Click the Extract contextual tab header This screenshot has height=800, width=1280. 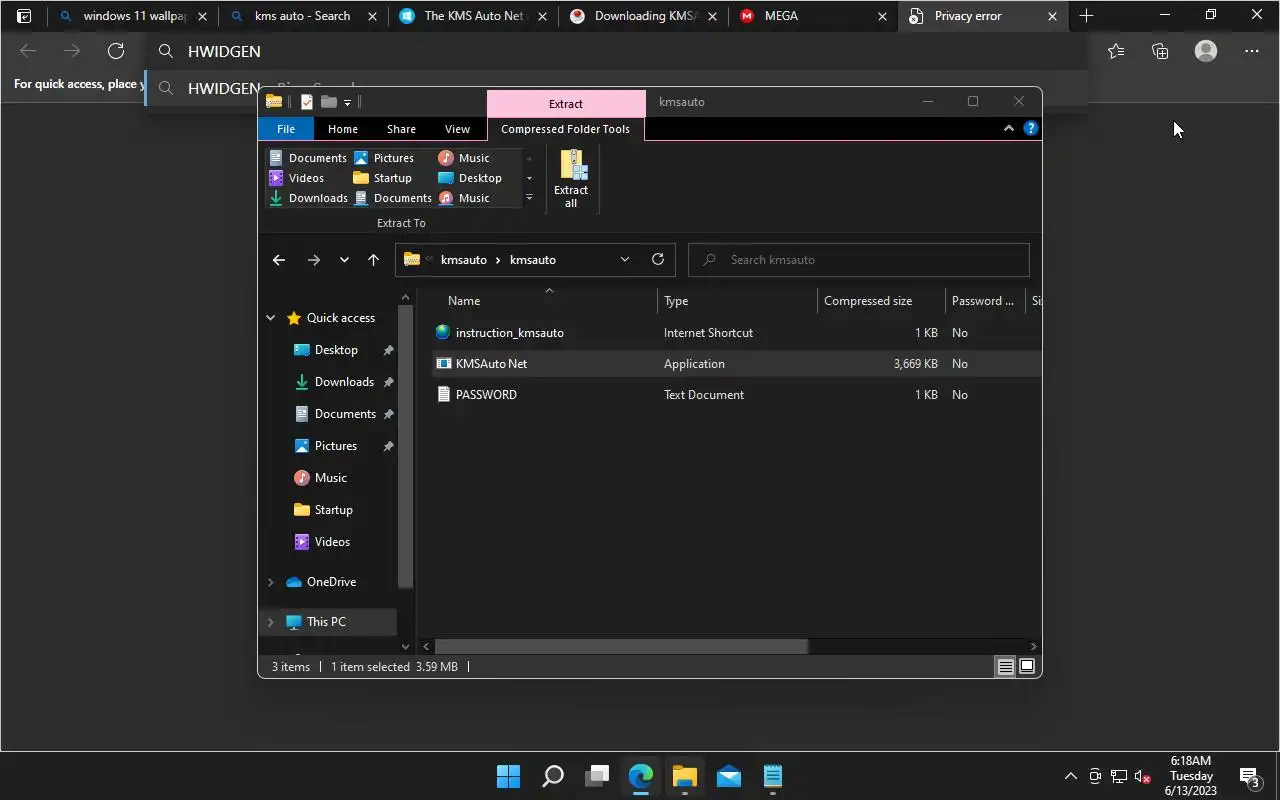click(566, 103)
